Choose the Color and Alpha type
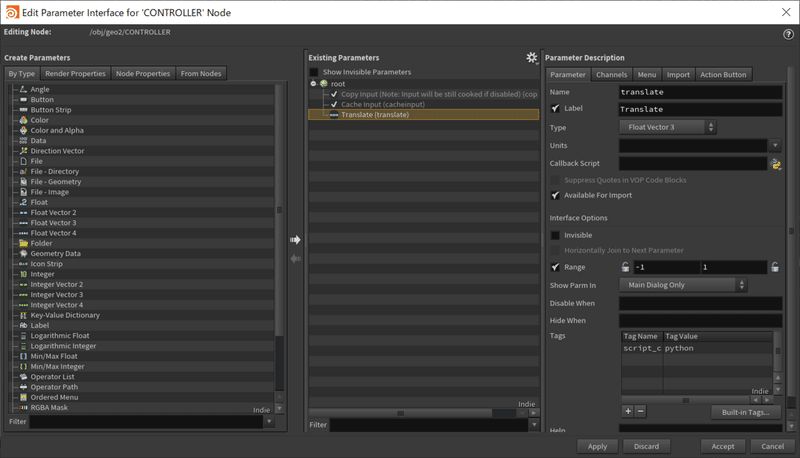 pos(57,130)
